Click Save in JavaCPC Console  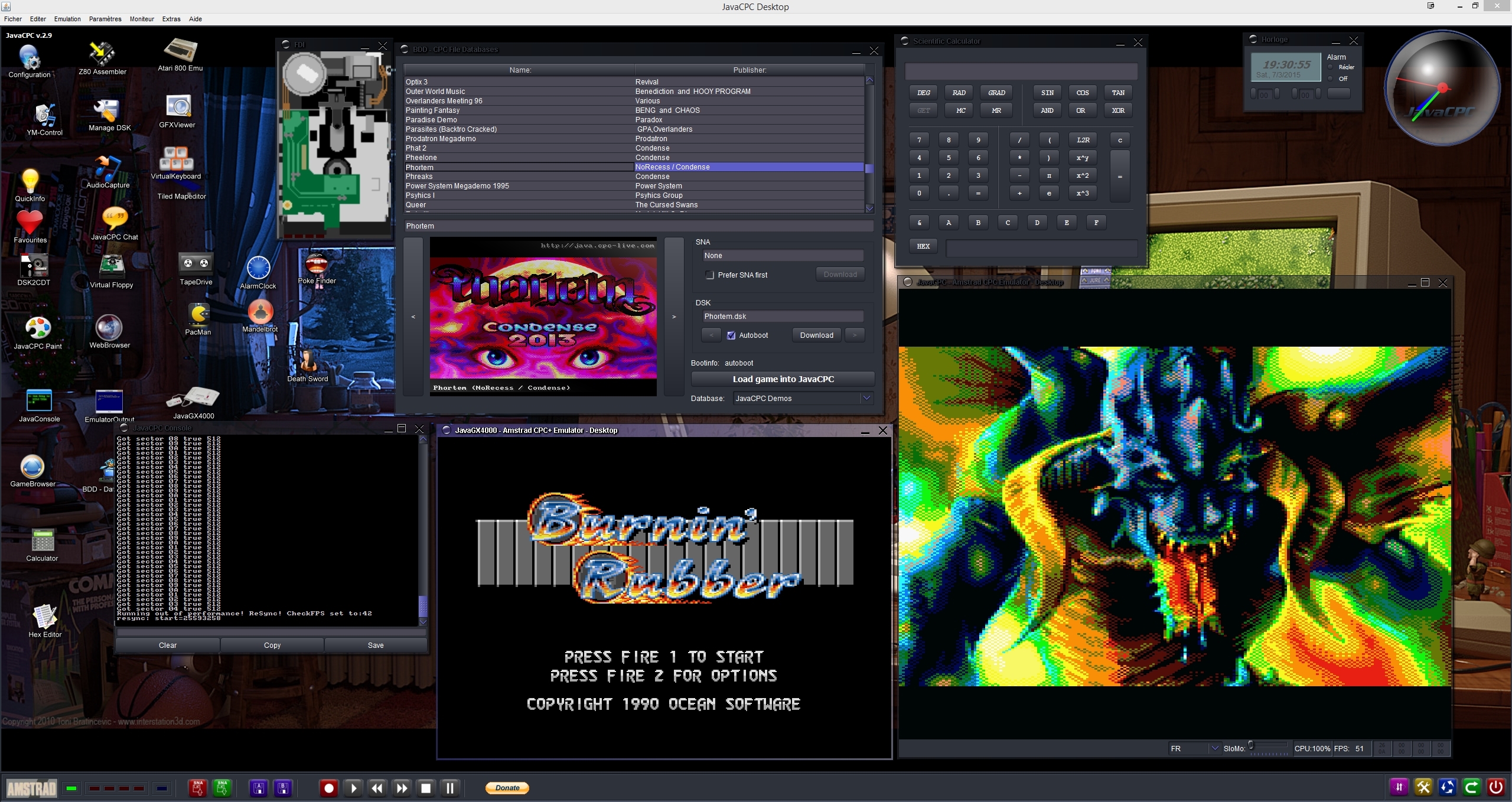(x=376, y=645)
